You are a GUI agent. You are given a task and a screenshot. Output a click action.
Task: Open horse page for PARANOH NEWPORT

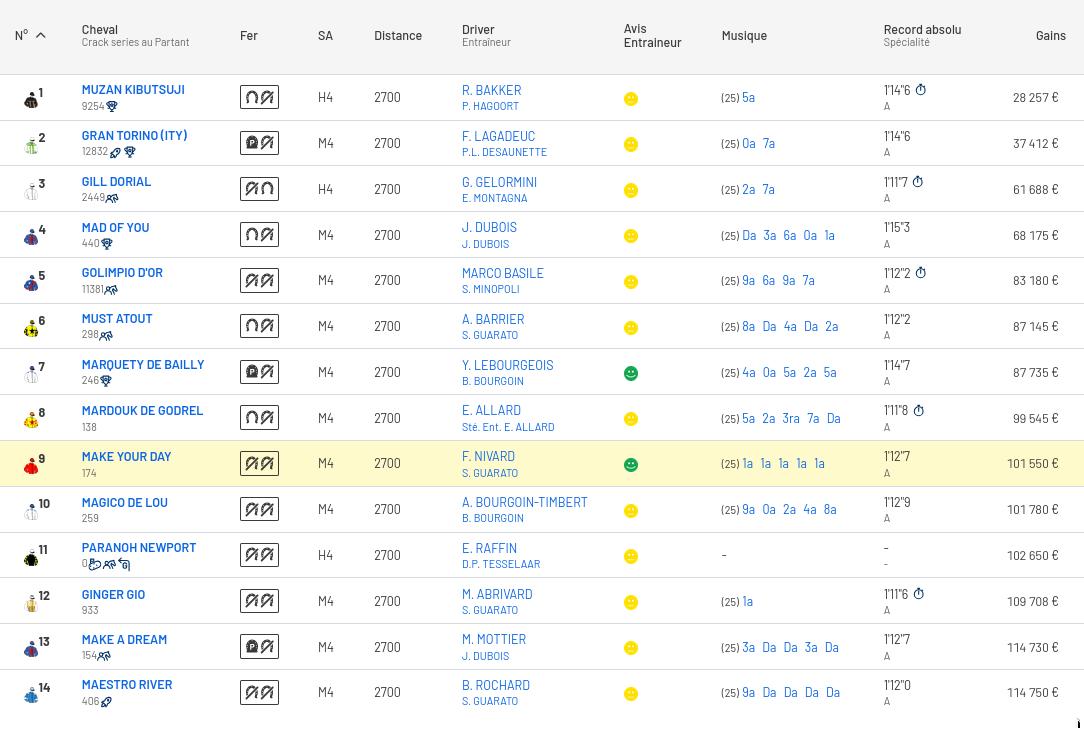pyautogui.click(x=139, y=548)
